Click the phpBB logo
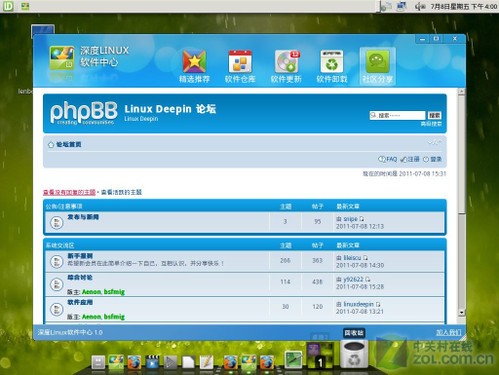 pyautogui.click(x=84, y=113)
